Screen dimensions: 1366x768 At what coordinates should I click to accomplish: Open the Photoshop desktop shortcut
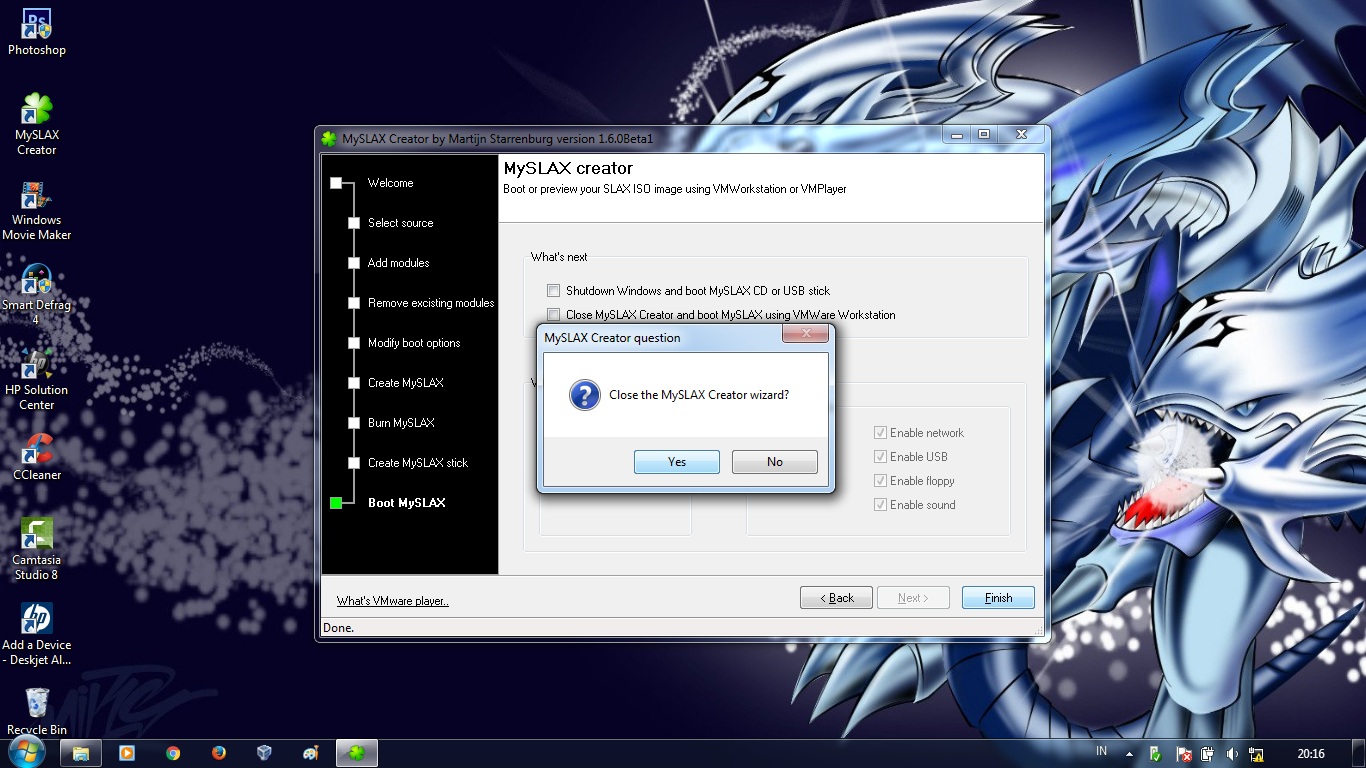[36, 32]
